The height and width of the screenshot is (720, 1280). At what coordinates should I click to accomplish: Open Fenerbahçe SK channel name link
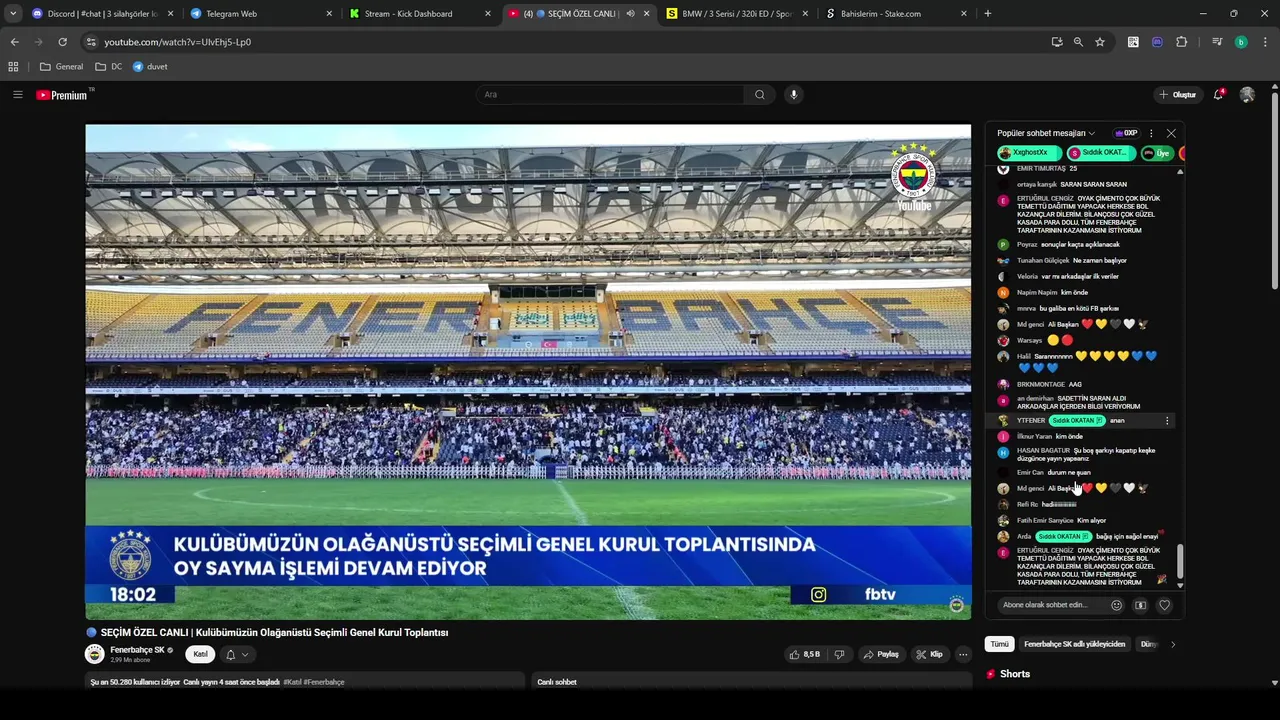[x=138, y=650]
